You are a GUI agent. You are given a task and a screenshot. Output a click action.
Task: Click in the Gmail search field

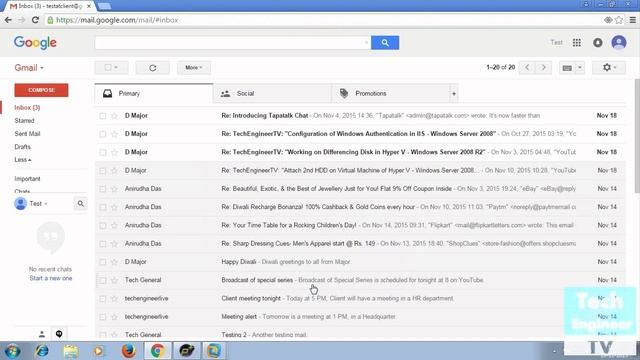pyautogui.click(x=233, y=42)
